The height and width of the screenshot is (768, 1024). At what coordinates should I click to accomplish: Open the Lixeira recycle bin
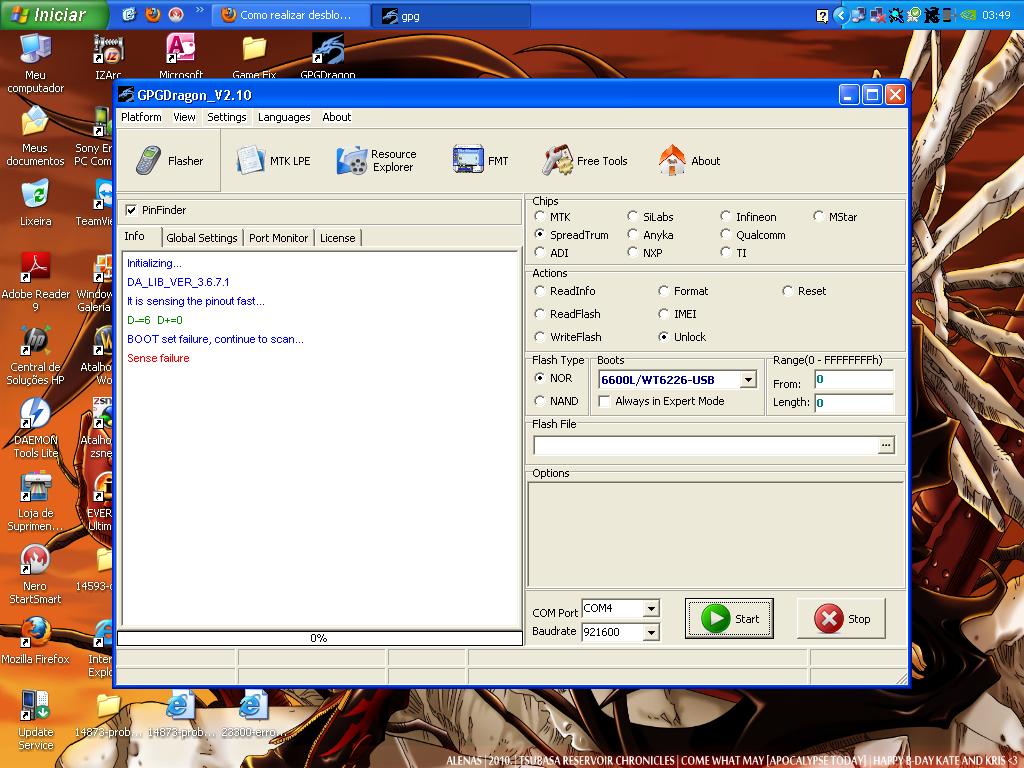tap(35, 204)
